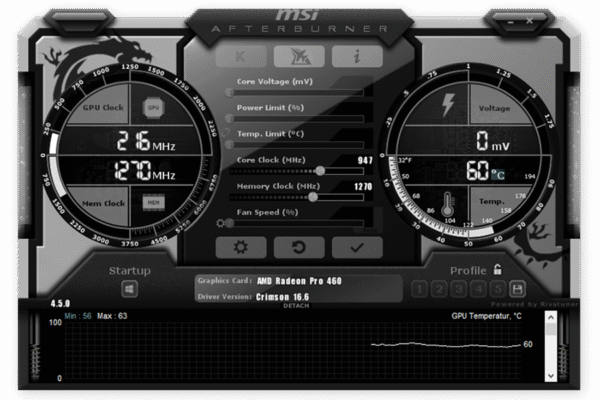The width and height of the screenshot is (600, 400).
Task: Select profile slot 3
Action: (459, 289)
